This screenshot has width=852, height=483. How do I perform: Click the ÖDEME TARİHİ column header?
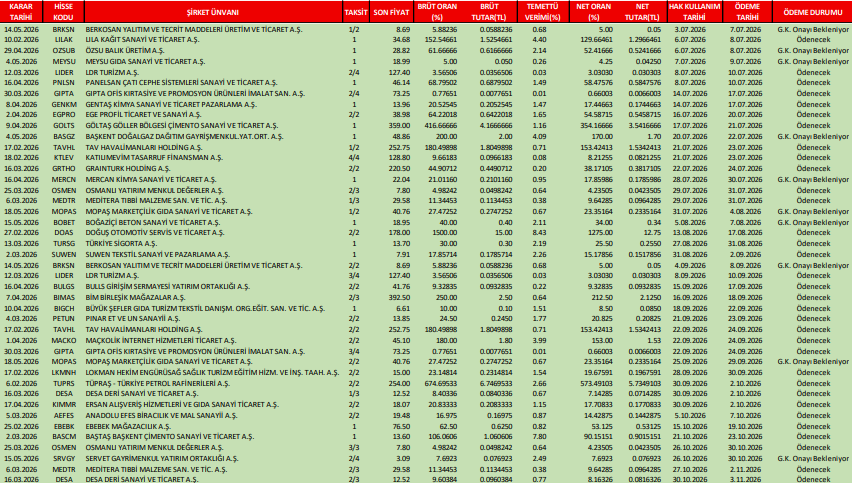(747, 12)
